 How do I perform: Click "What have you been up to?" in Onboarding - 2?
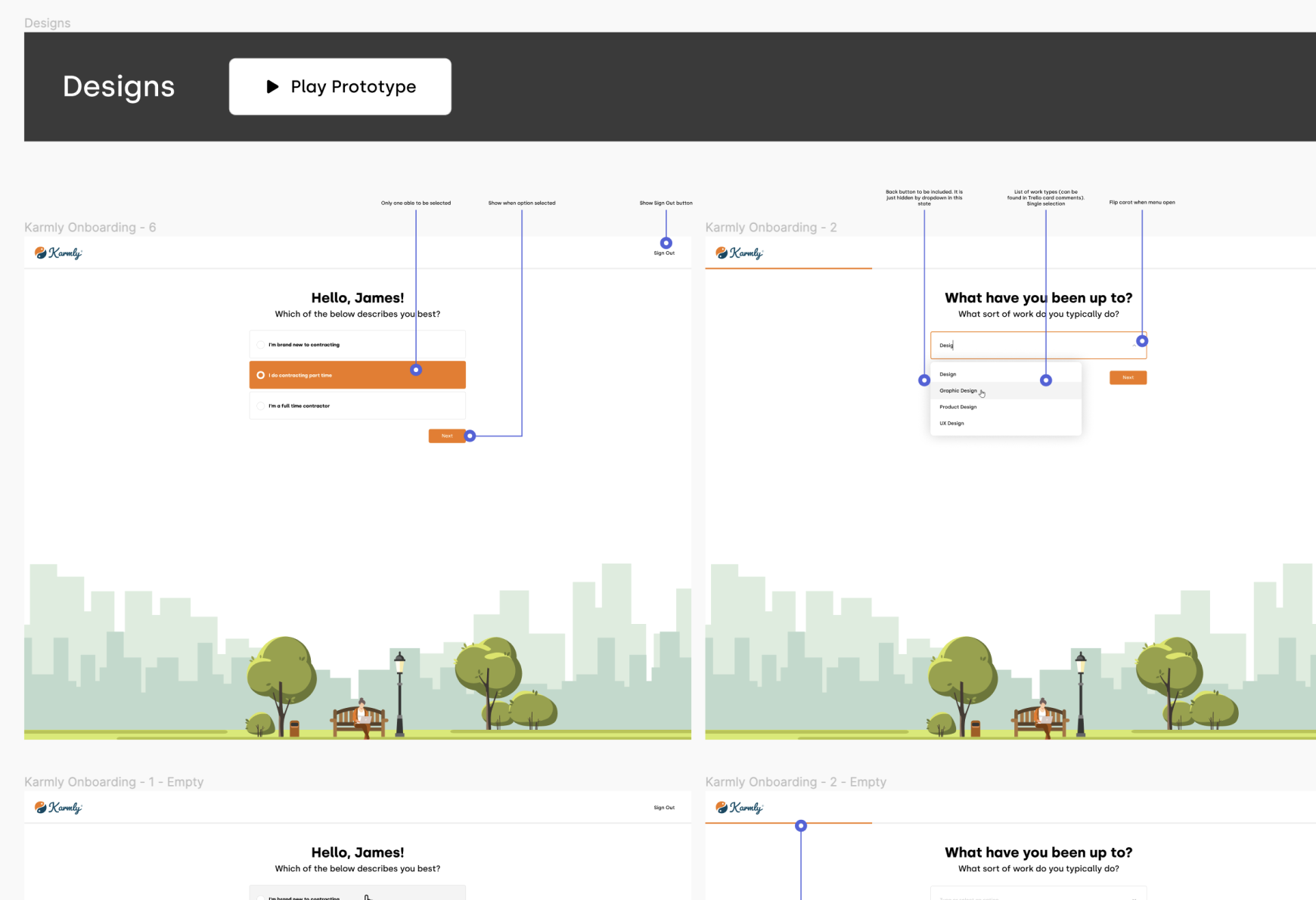pyautogui.click(x=1038, y=298)
